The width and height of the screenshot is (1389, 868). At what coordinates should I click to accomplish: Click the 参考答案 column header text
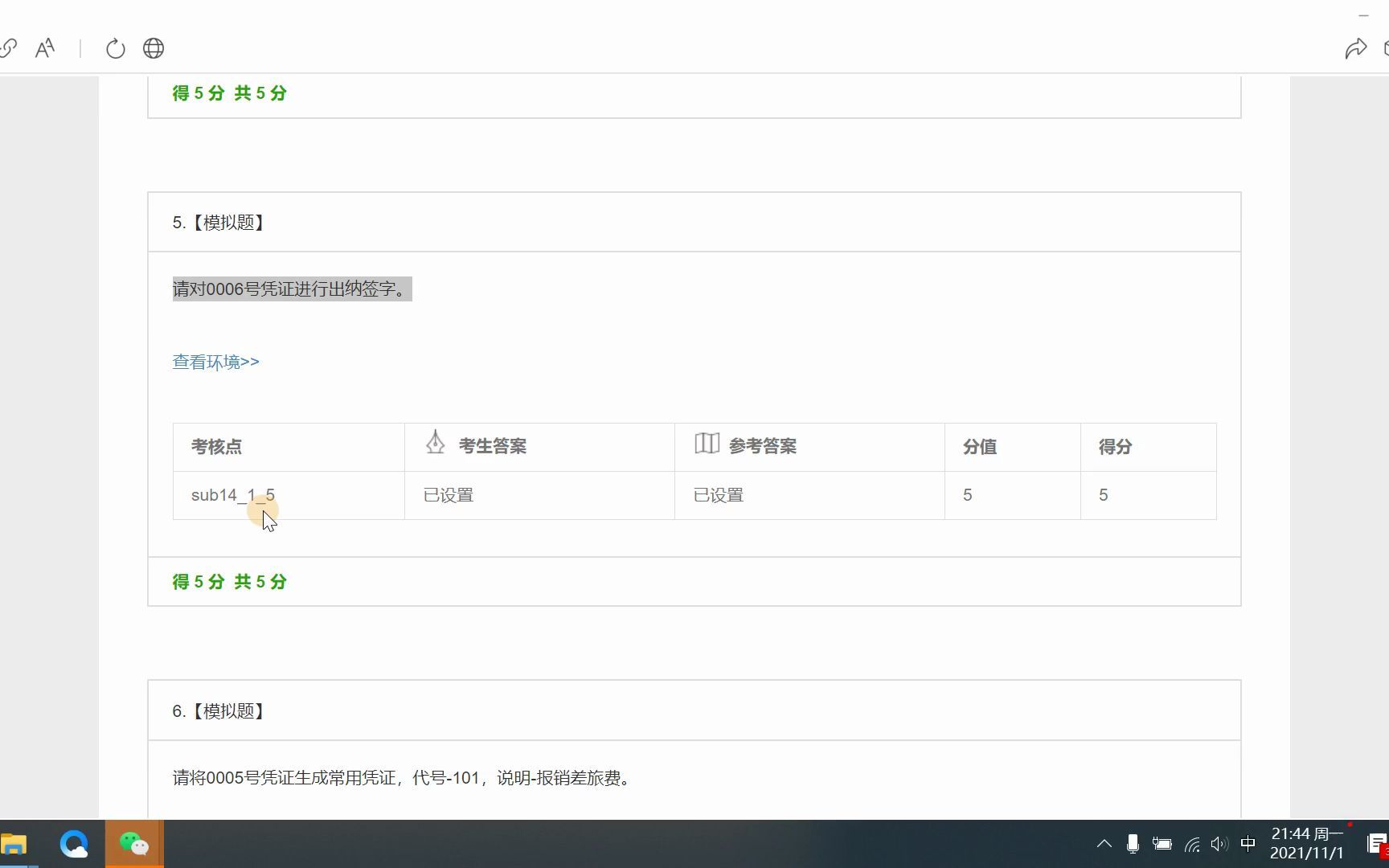coord(763,446)
